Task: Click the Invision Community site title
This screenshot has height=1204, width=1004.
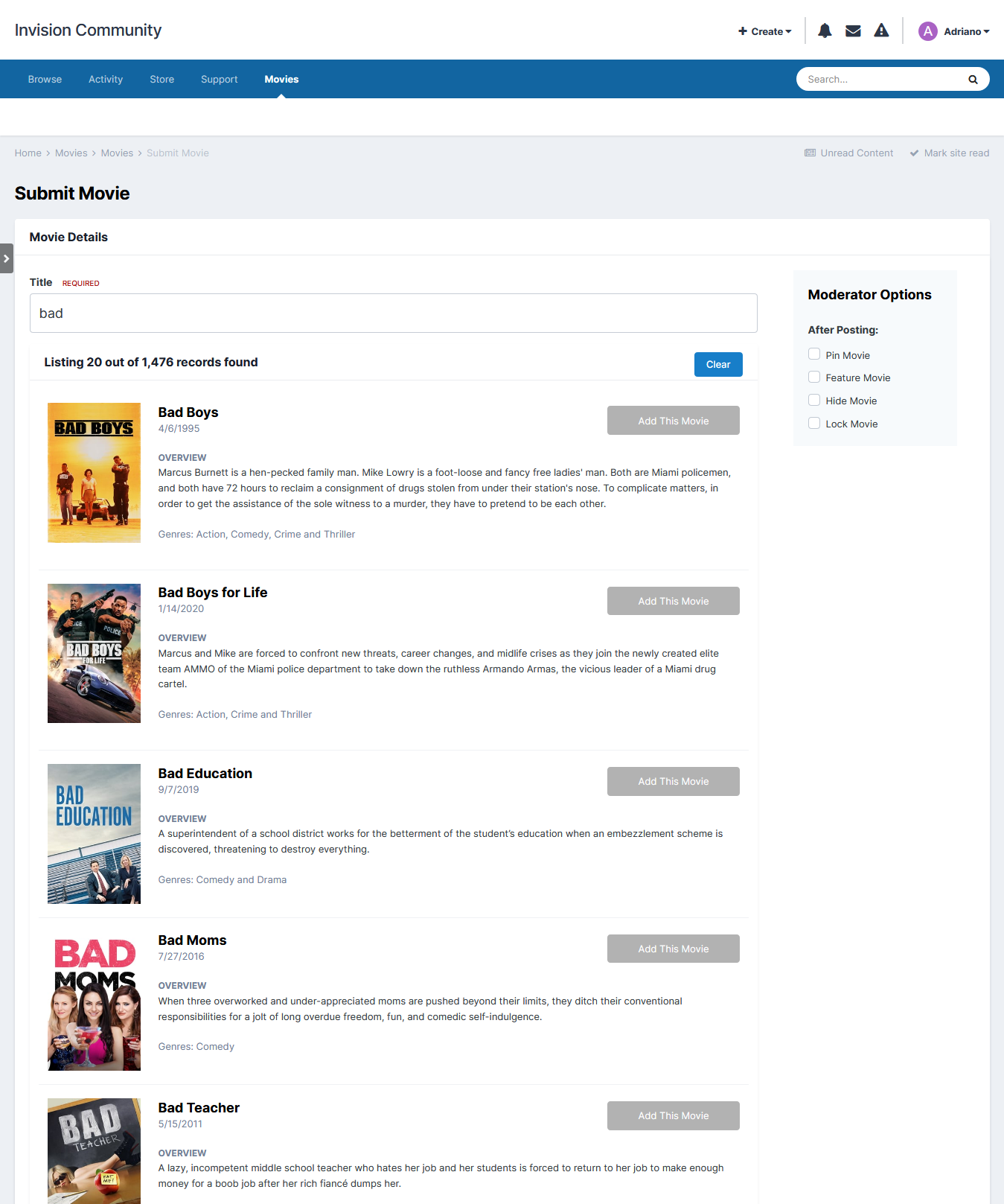Action: 88,30
